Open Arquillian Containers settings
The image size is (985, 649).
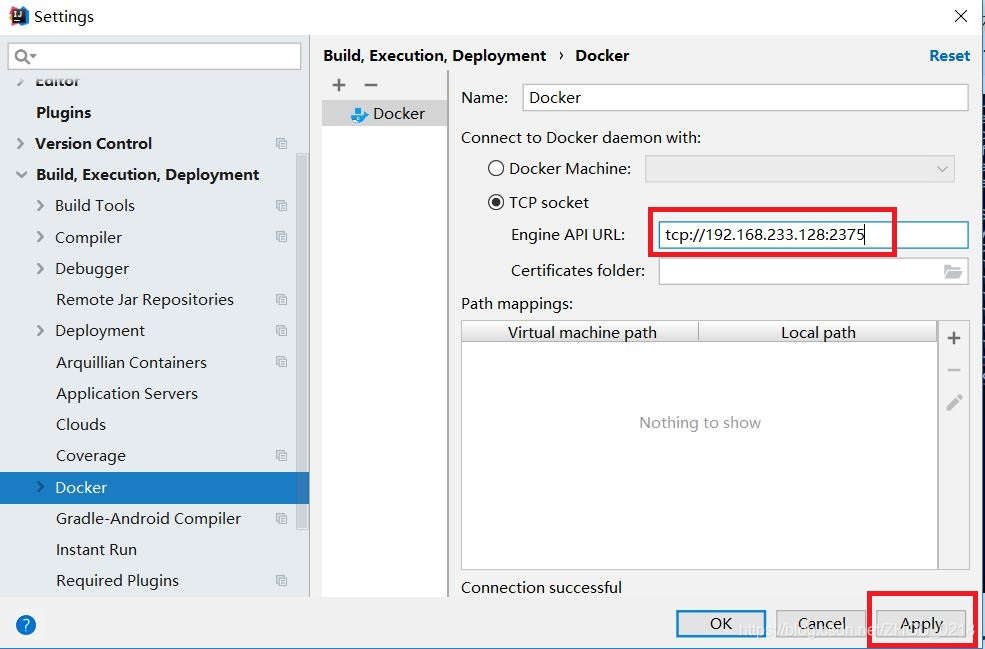tap(131, 363)
